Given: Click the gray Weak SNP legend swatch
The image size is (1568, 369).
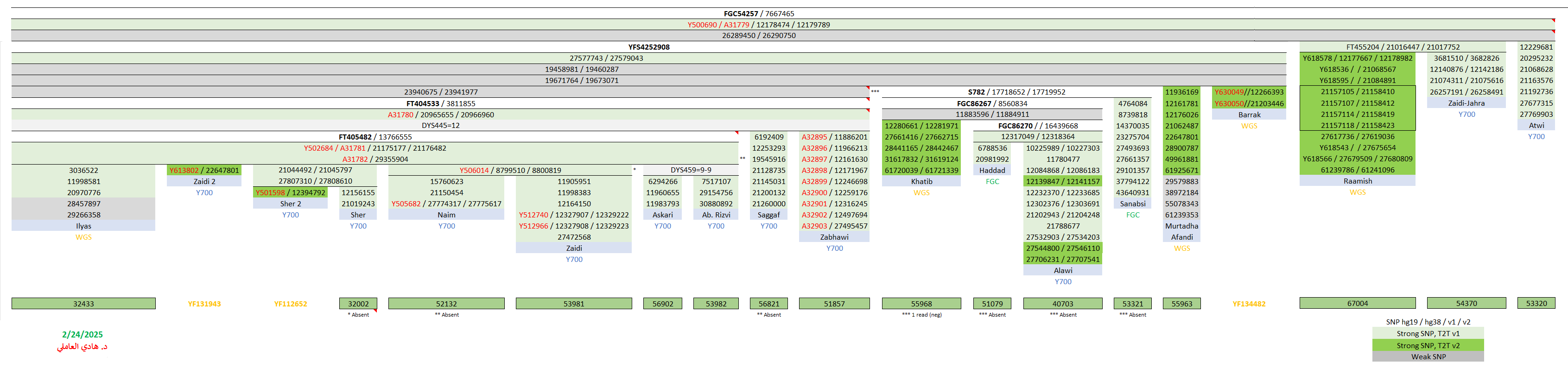Looking at the screenshot, I should click(1428, 357).
